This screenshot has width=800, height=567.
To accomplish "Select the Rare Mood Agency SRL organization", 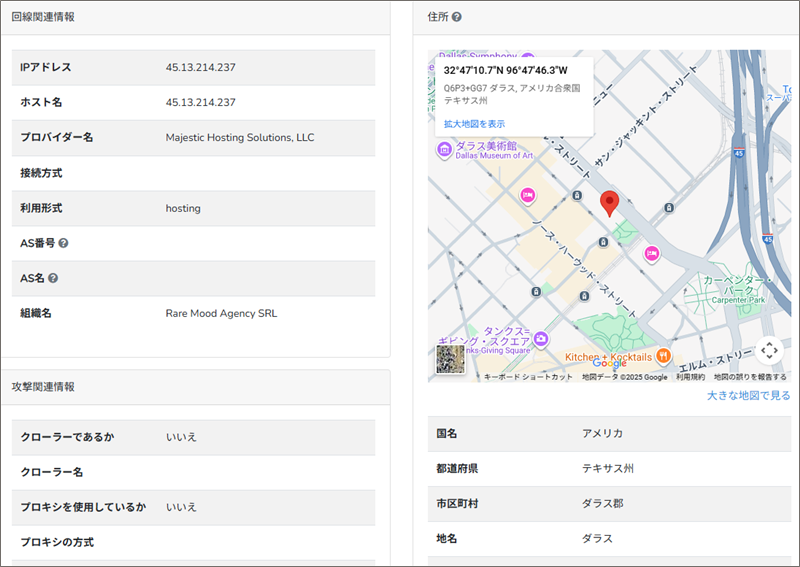I will [221, 313].
